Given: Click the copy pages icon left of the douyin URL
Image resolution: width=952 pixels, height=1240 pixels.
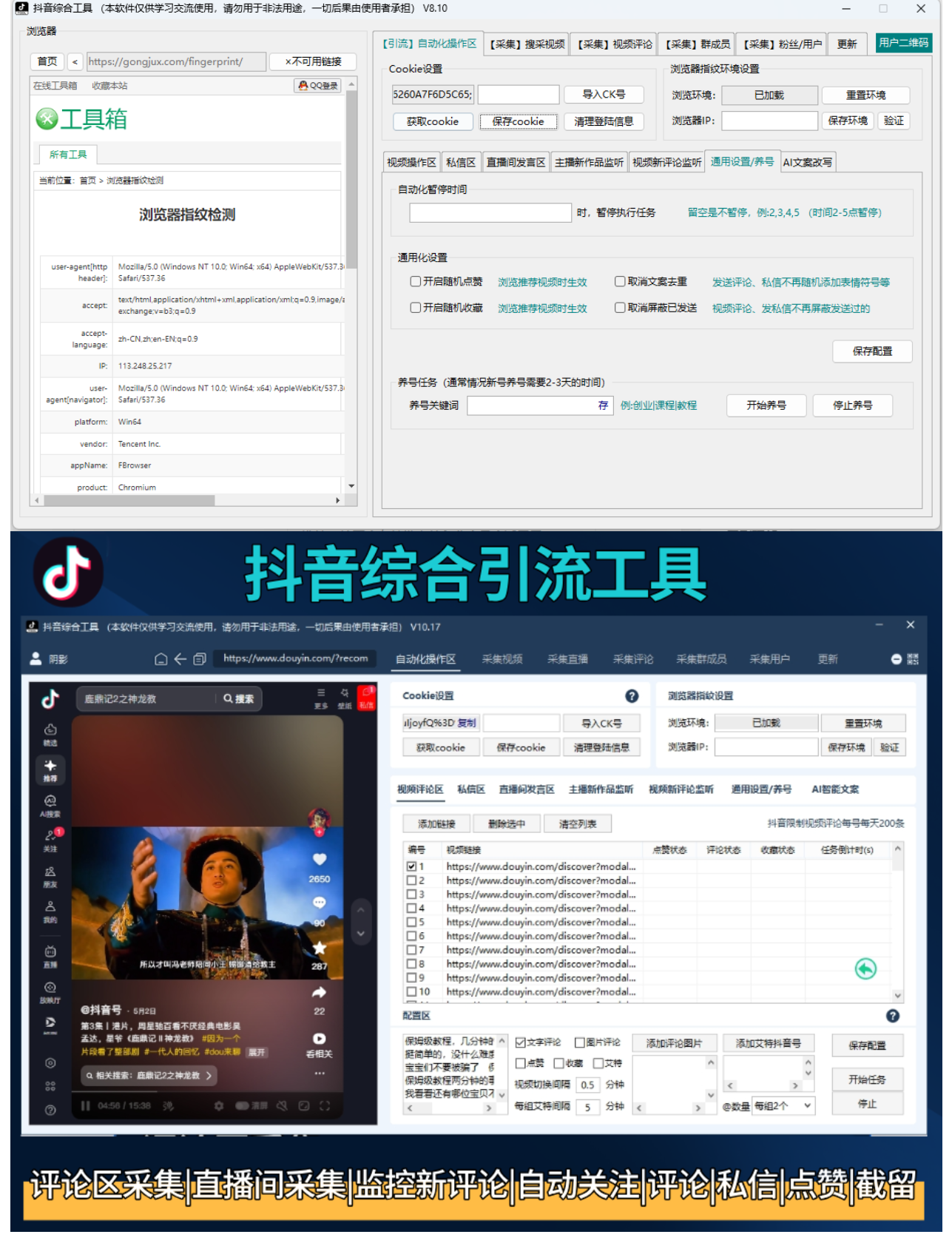Looking at the screenshot, I should 199,659.
